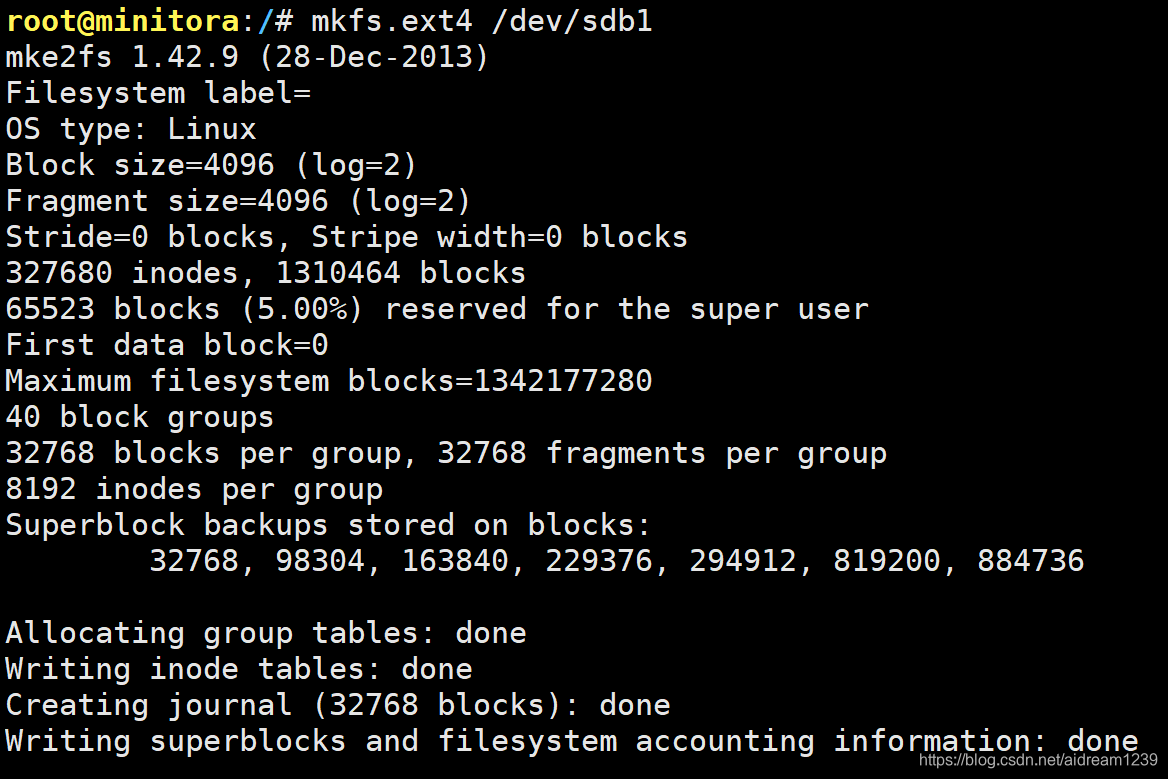This screenshot has width=1168, height=779.
Task: Click the '8192 inodes per group' line
Action: pyautogui.click(x=194, y=489)
